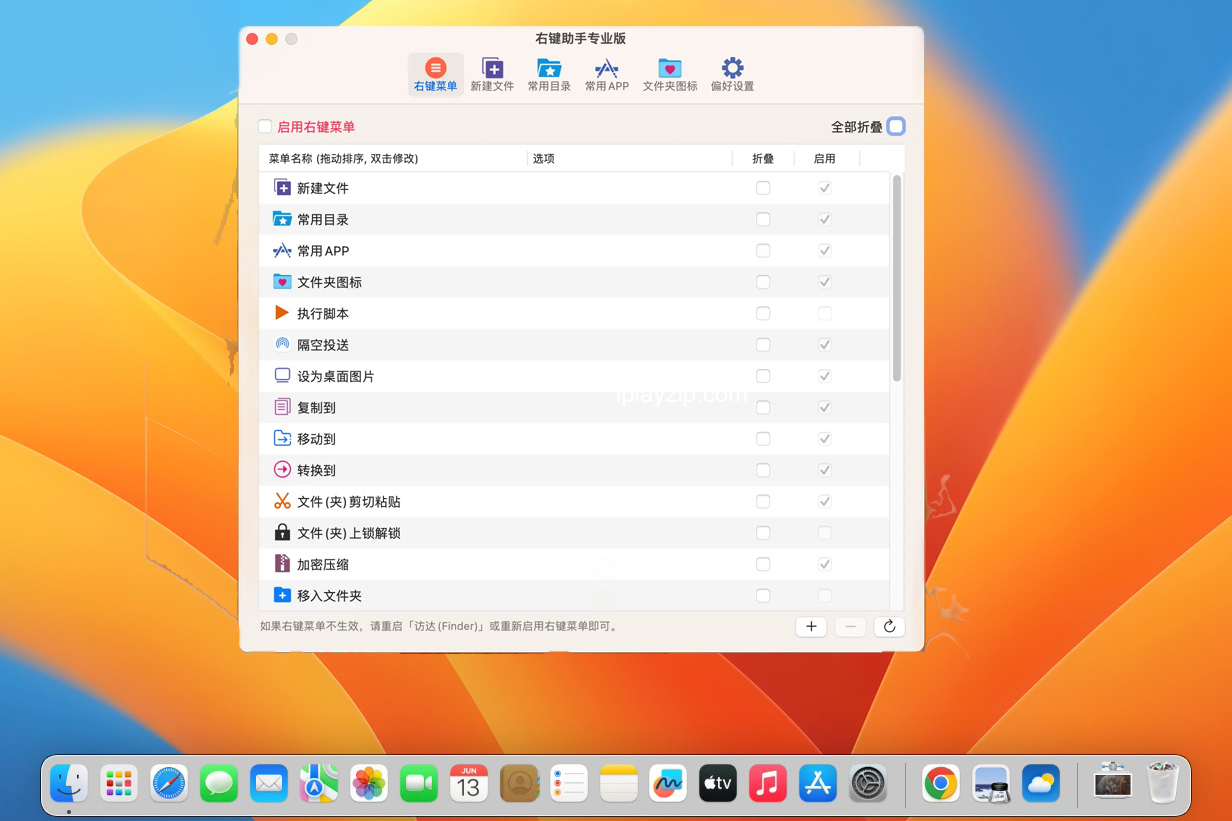
Task: Switch to 常用APP toolbar tab
Action: coord(607,75)
